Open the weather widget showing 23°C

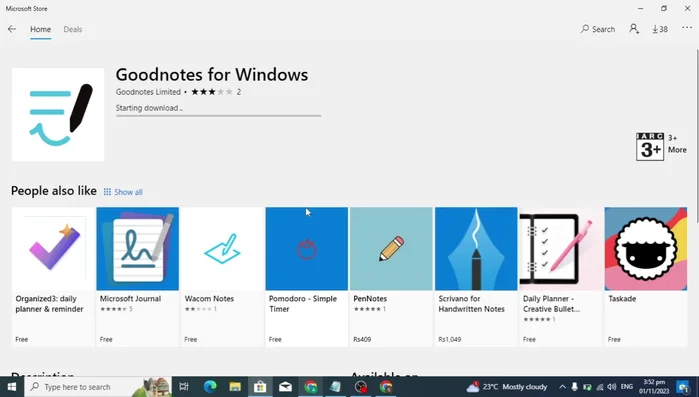pyautogui.click(x=507, y=387)
